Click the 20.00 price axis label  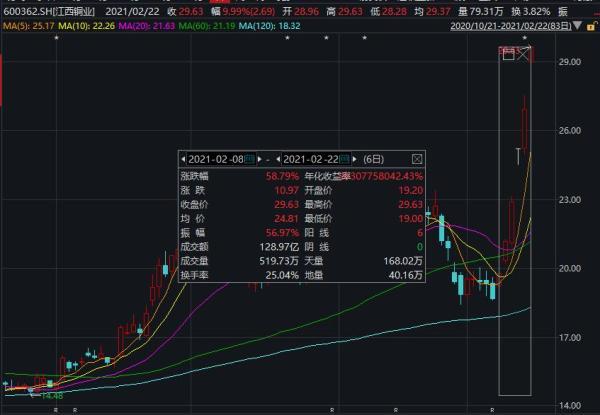[x=569, y=269]
